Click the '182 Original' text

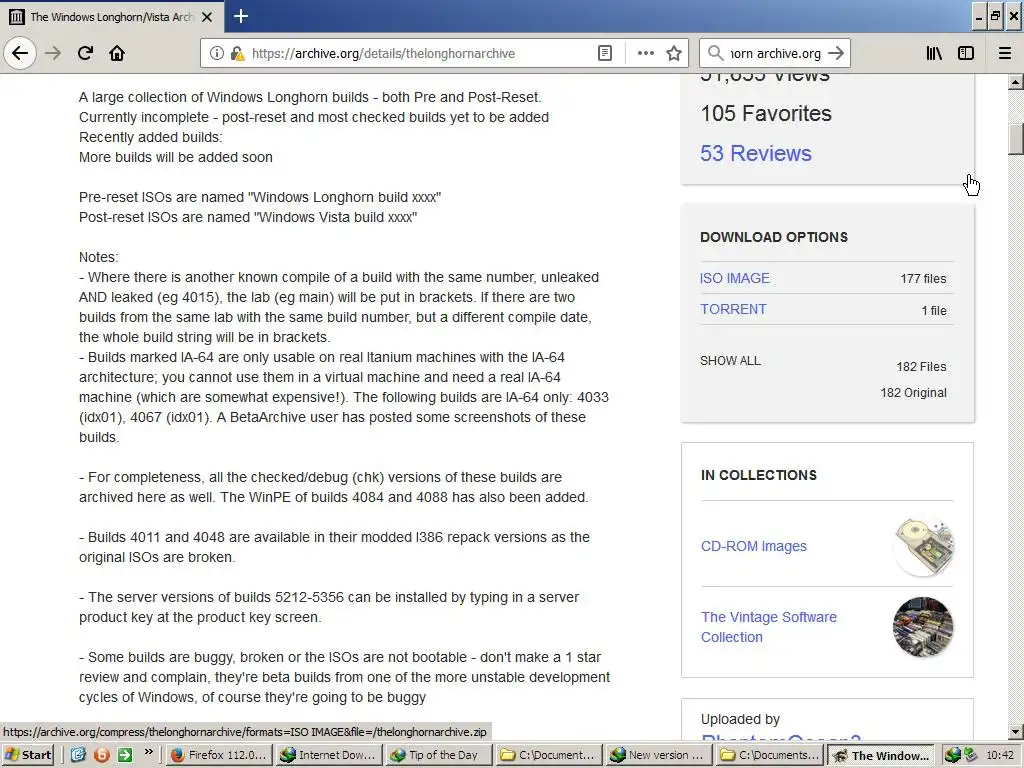tap(913, 392)
